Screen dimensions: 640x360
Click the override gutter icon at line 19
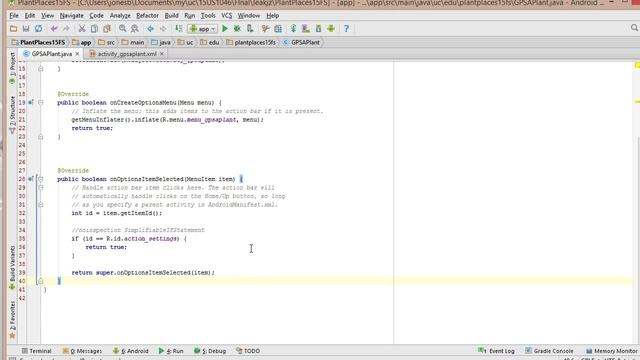31,102
